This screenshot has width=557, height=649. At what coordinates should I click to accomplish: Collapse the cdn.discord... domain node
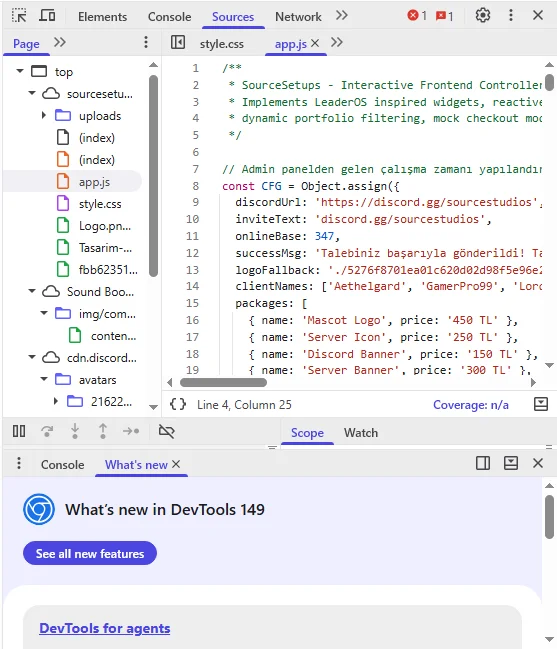[x=32, y=357]
